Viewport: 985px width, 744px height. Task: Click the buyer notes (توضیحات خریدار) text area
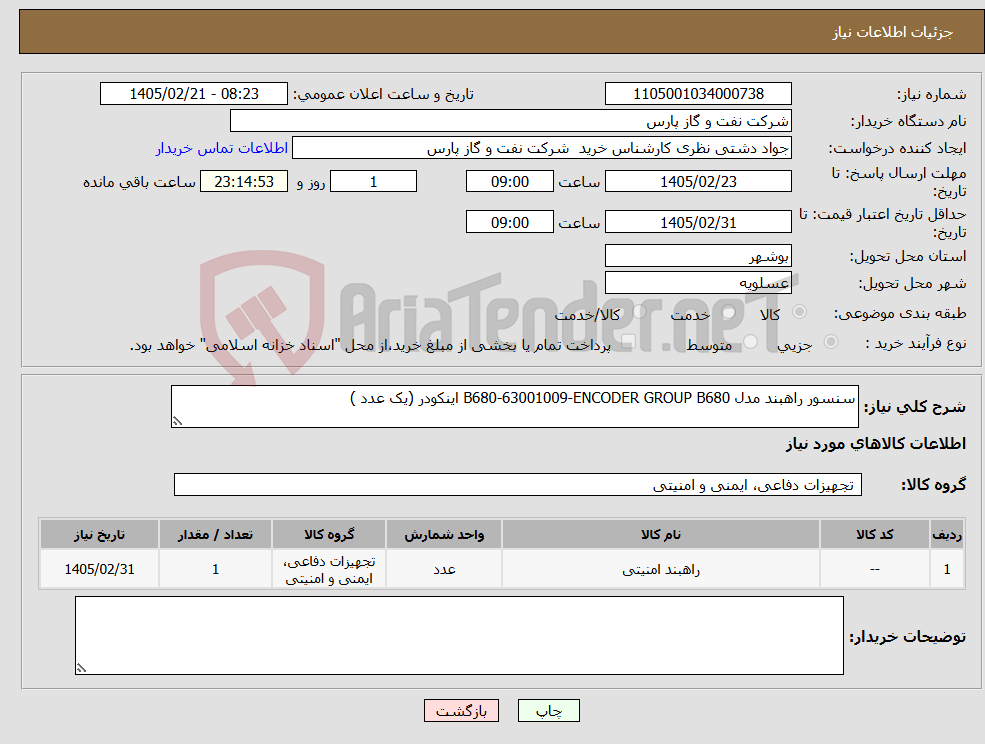pyautogui.click(x=459, y=635)
